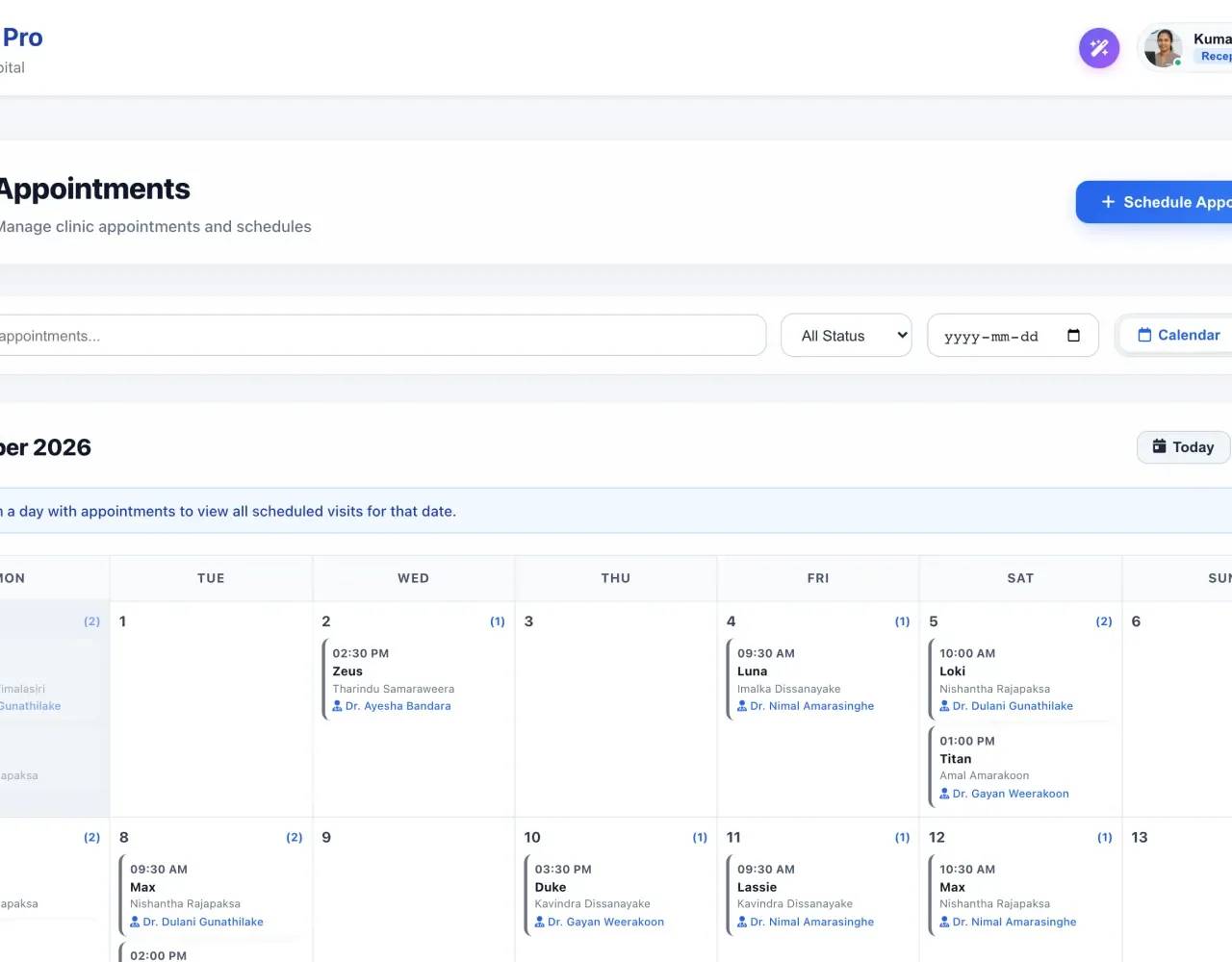Image resolution: width=1232 pixels, height=962 pixels.
Task: Select Lassie's appointment on day 11
Action: pos(818,895)
